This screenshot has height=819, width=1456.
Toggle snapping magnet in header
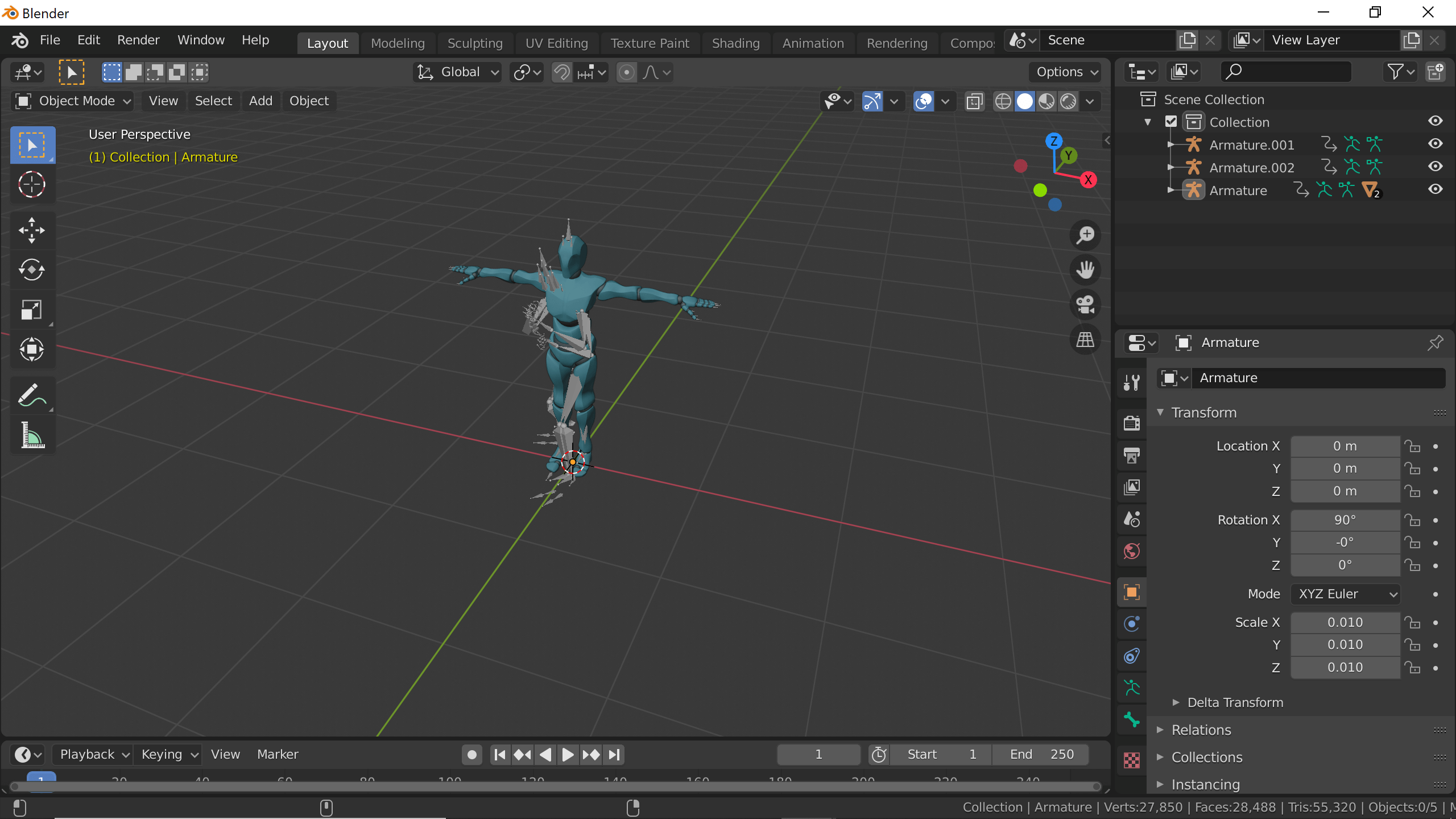click(562, 72)
